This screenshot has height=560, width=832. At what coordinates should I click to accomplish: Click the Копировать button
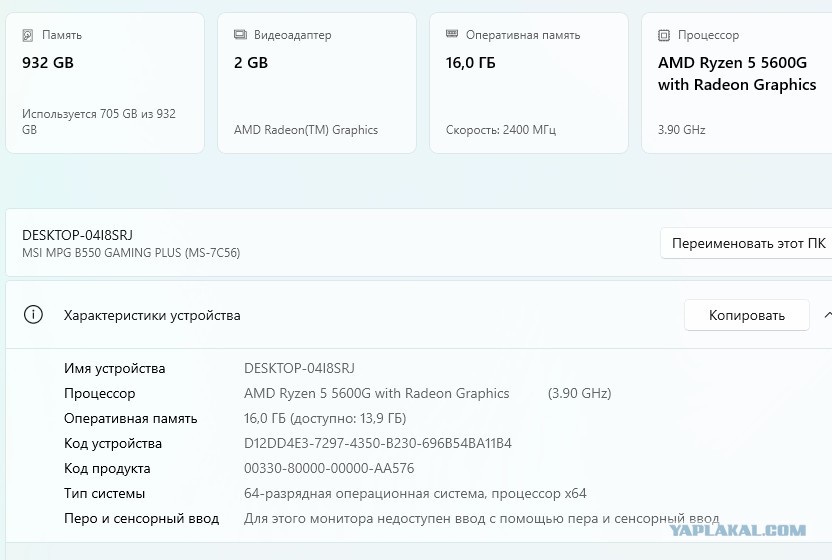pyautogui.click(x=747, y=315)
